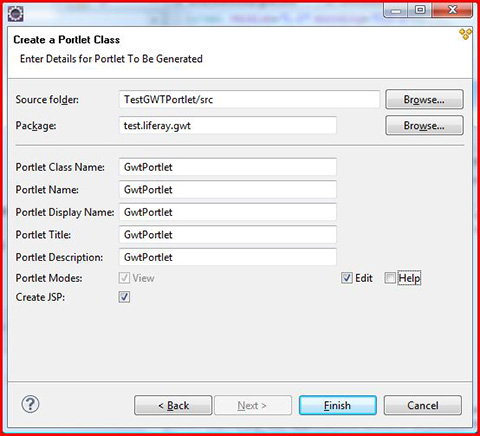Click the Source folder text field
This screenshot has width=480, height=436.
click(249, 99)
